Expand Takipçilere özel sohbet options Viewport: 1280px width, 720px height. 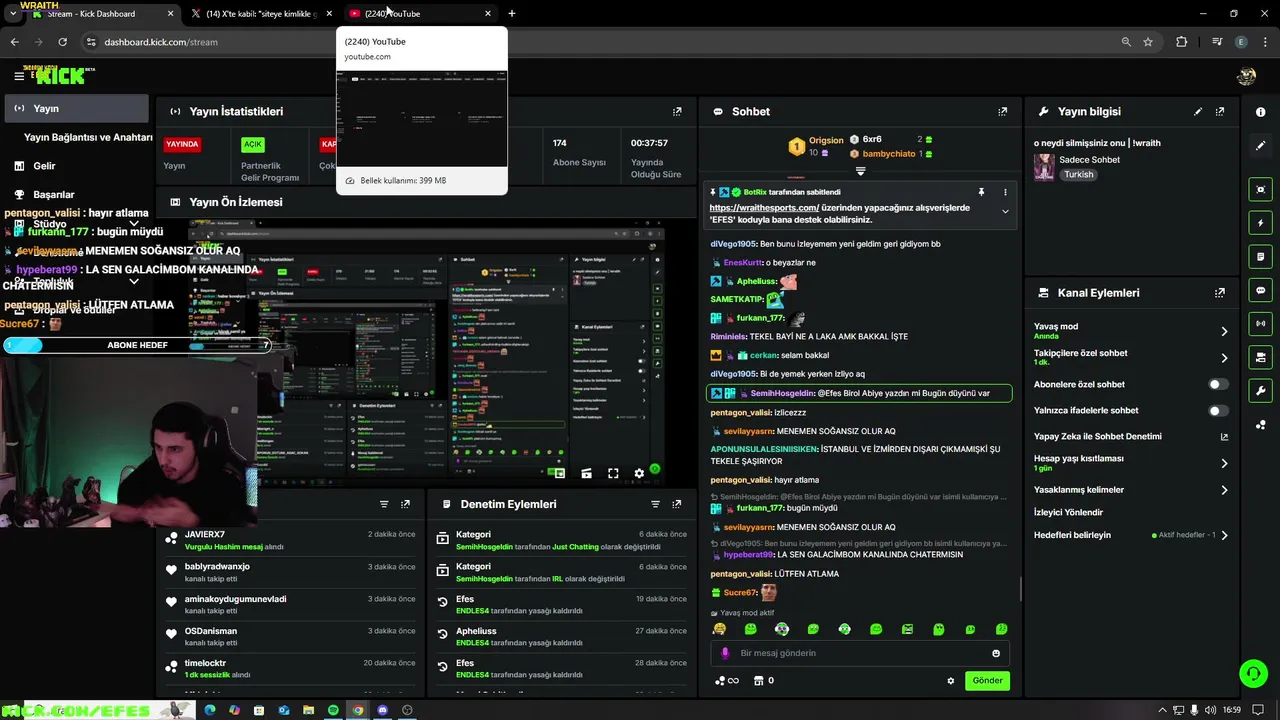tap(1224, 357)
